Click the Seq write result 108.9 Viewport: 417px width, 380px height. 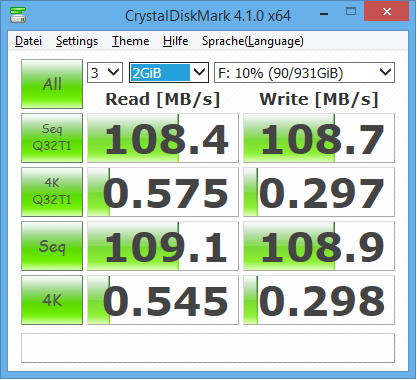point(319,246)
